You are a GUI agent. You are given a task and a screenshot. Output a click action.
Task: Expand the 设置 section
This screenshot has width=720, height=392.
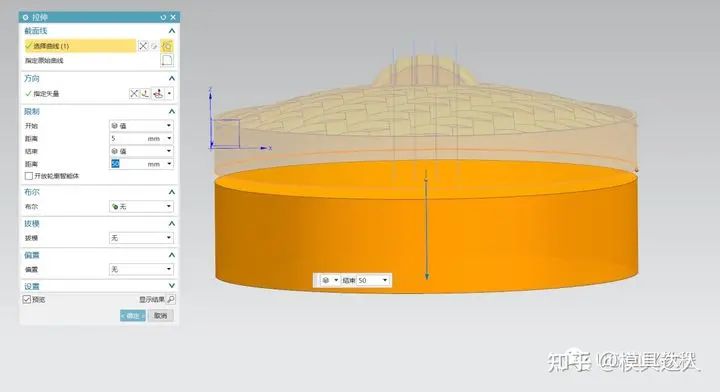point(172,286)
